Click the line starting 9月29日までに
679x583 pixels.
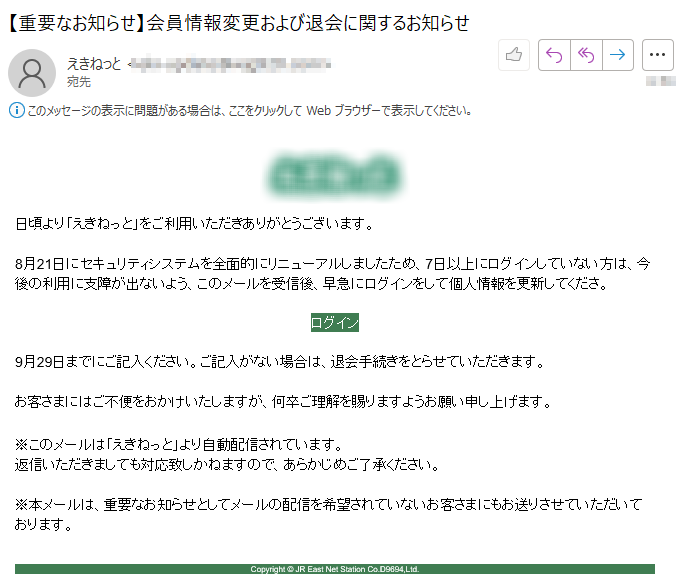click(280, 362)
